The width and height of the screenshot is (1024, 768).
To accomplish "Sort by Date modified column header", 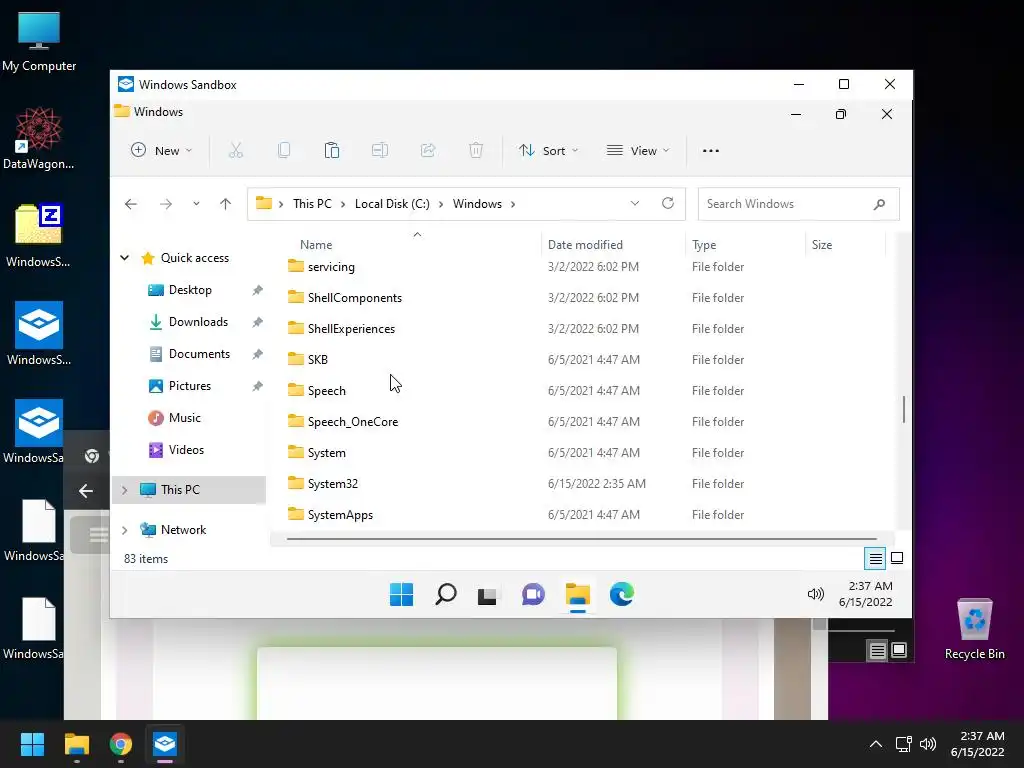I will [x=585, y=245].
